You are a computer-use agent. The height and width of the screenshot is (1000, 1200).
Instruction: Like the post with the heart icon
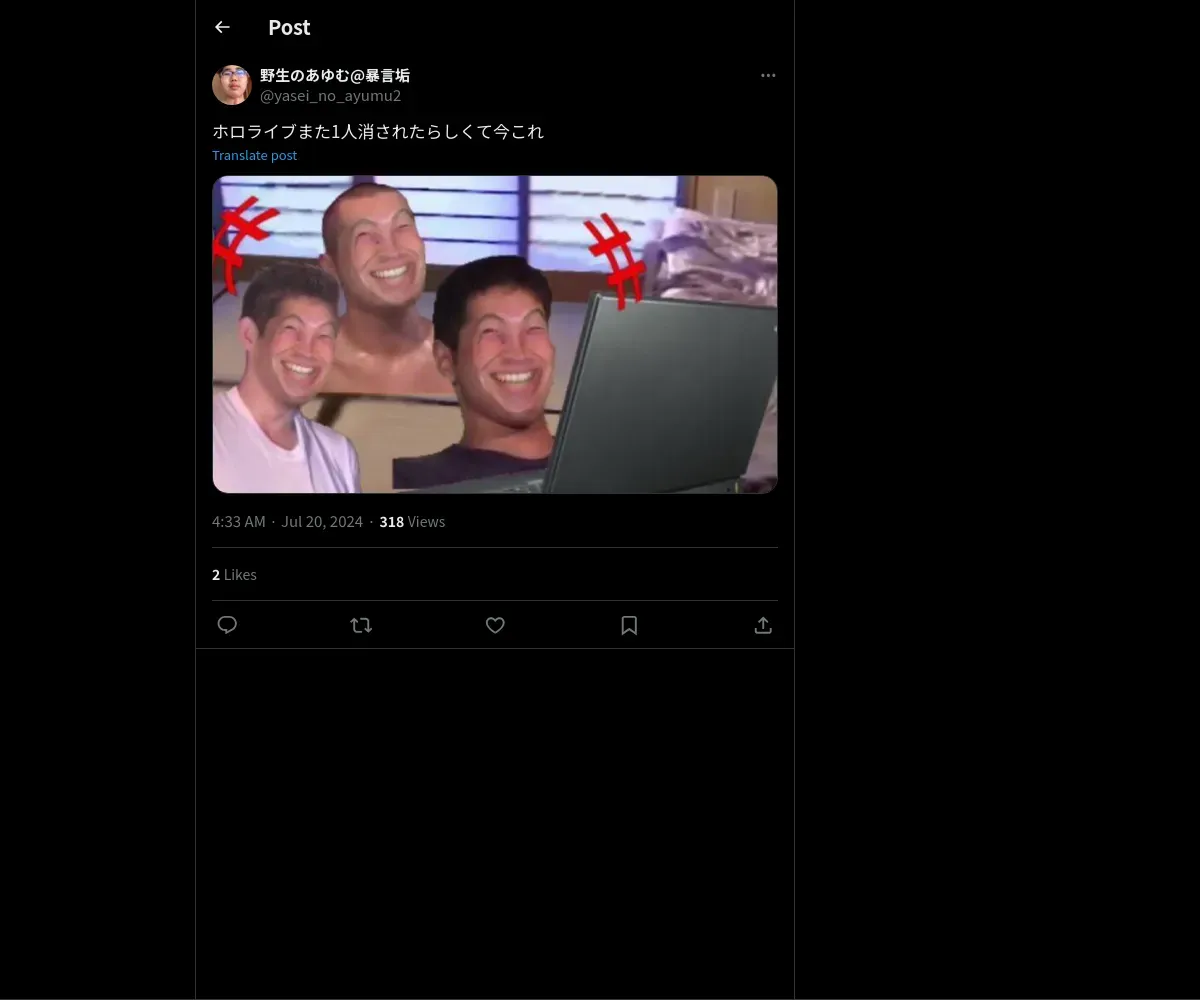click(x=495, y=625)
